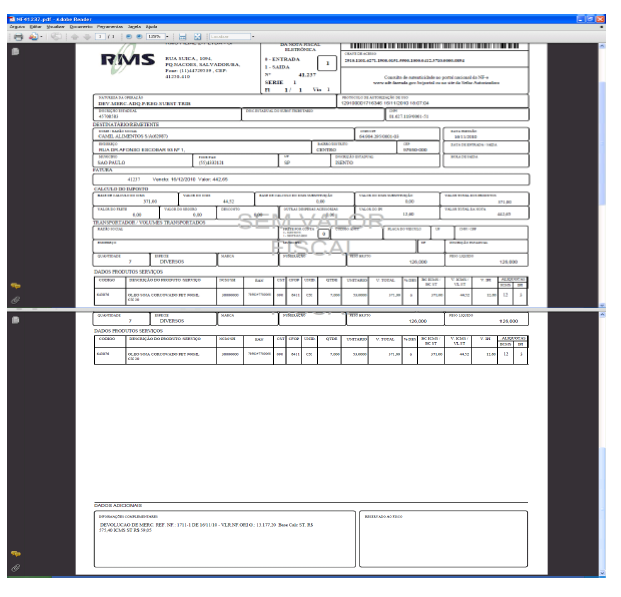Click the zoom in (plus) toolbar icon

[139, 36]
